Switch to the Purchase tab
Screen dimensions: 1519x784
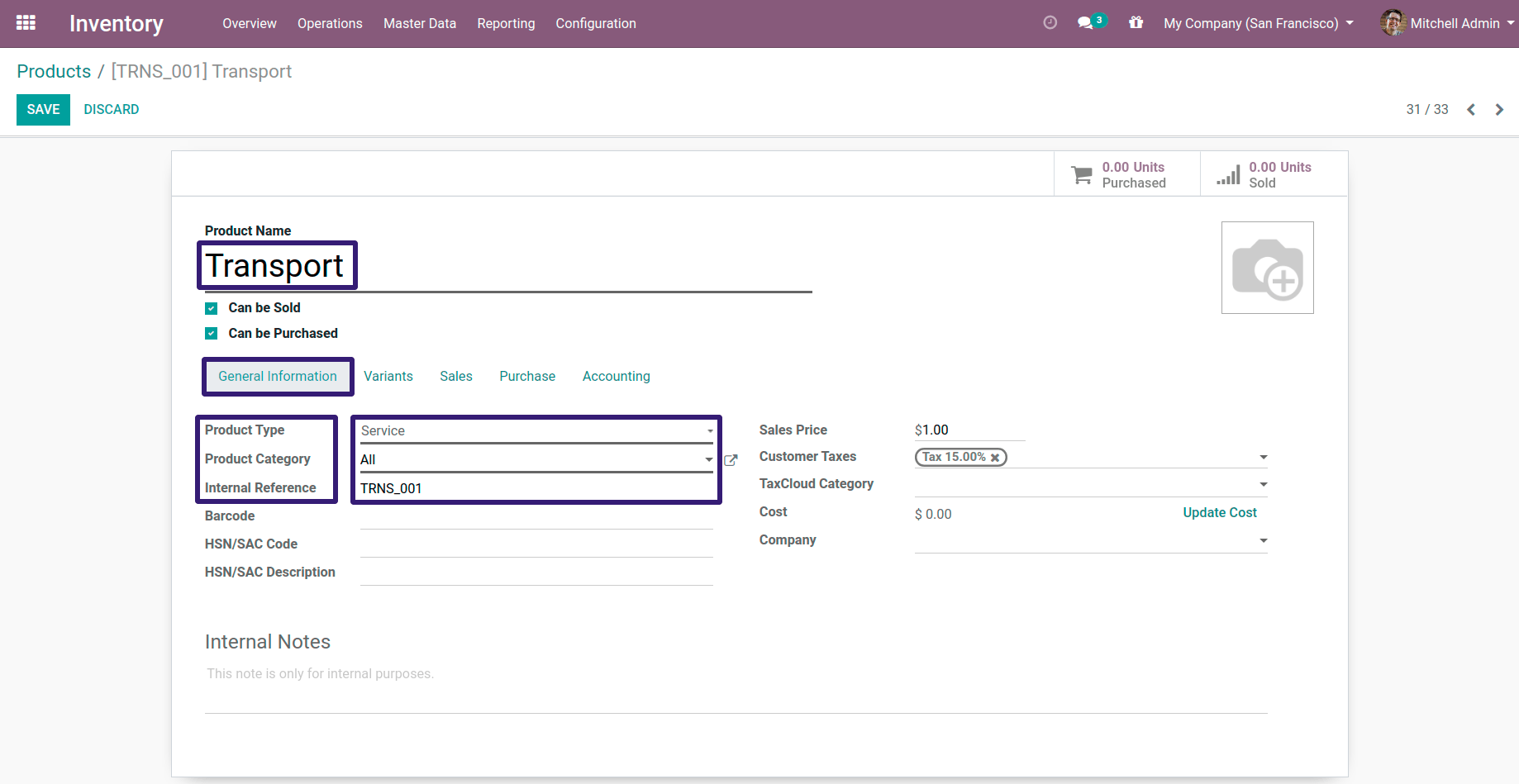tap(527, 377)
